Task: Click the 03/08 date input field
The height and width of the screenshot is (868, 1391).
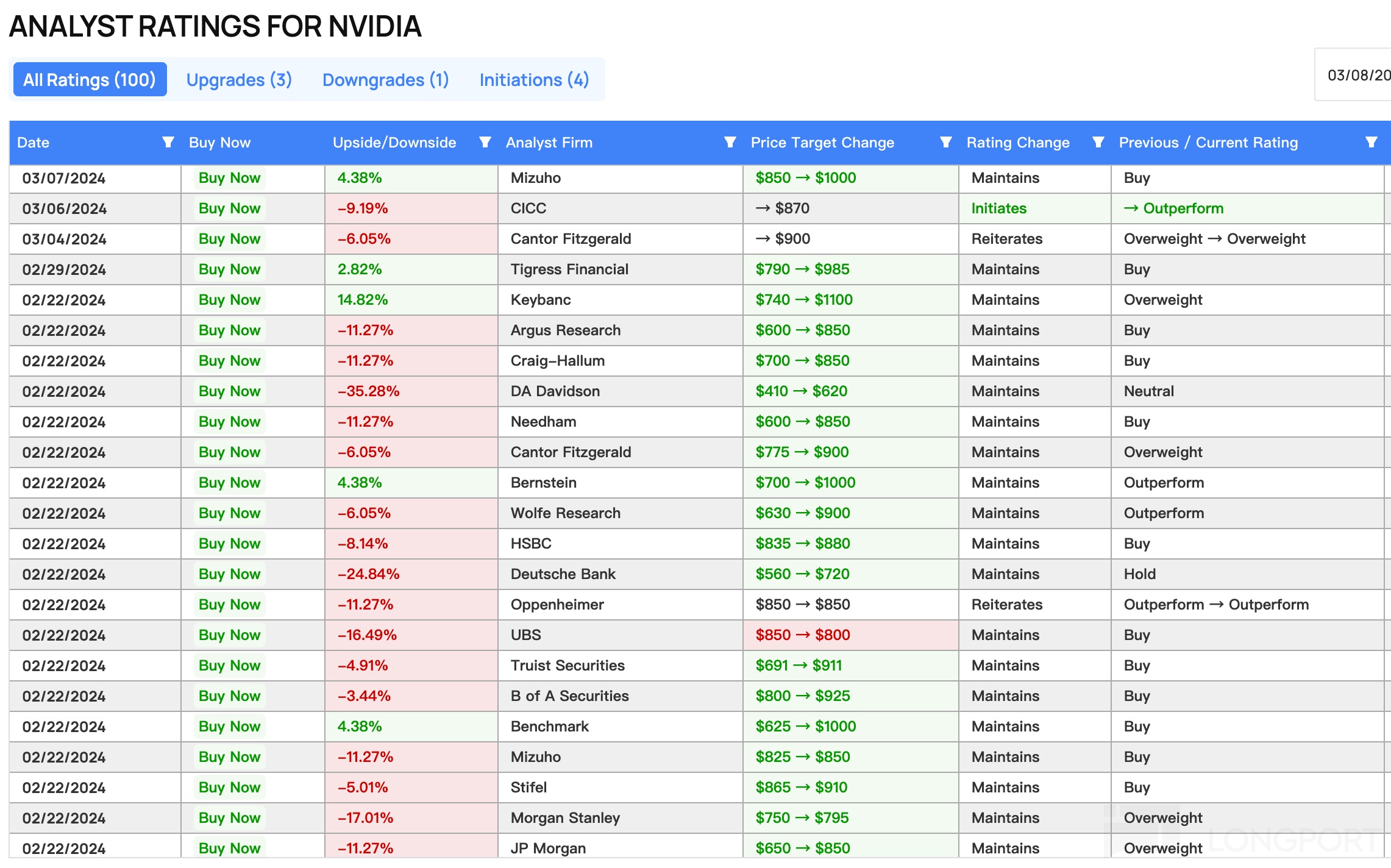Action: pyautogui.click(x=1358, y=75)
